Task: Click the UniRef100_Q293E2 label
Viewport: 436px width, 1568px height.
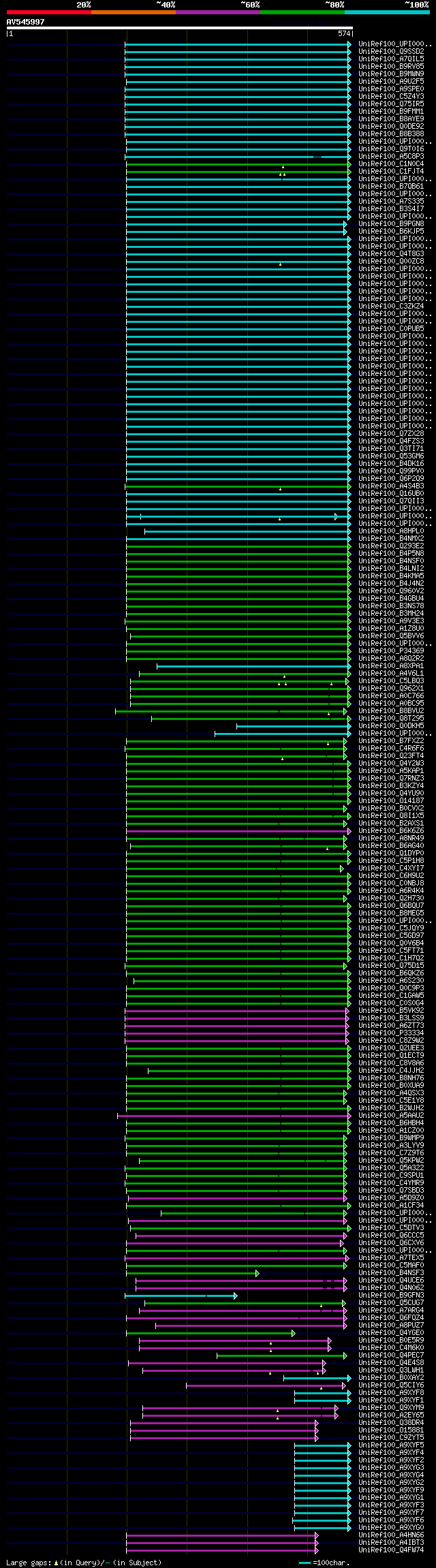Action: (391, 546)
